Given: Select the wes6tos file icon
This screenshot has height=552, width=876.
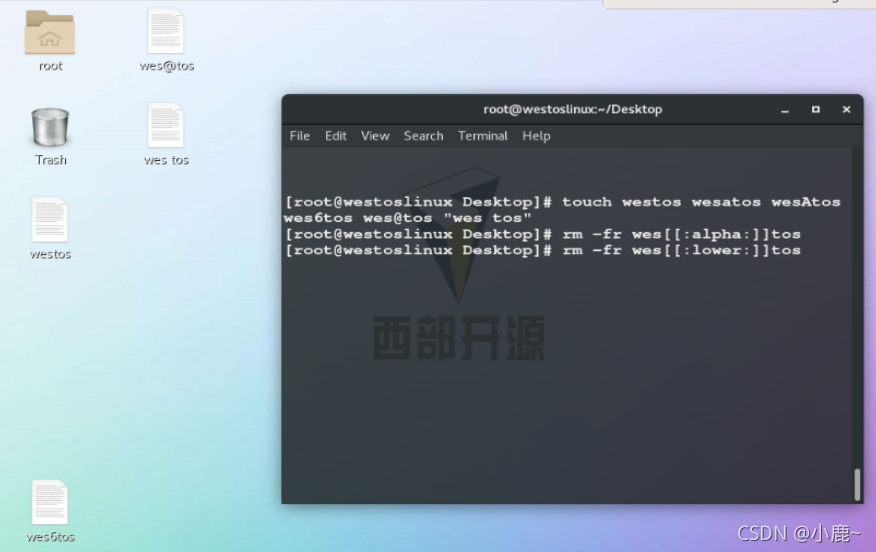Looking at the screenshot, I should [50, 502].
